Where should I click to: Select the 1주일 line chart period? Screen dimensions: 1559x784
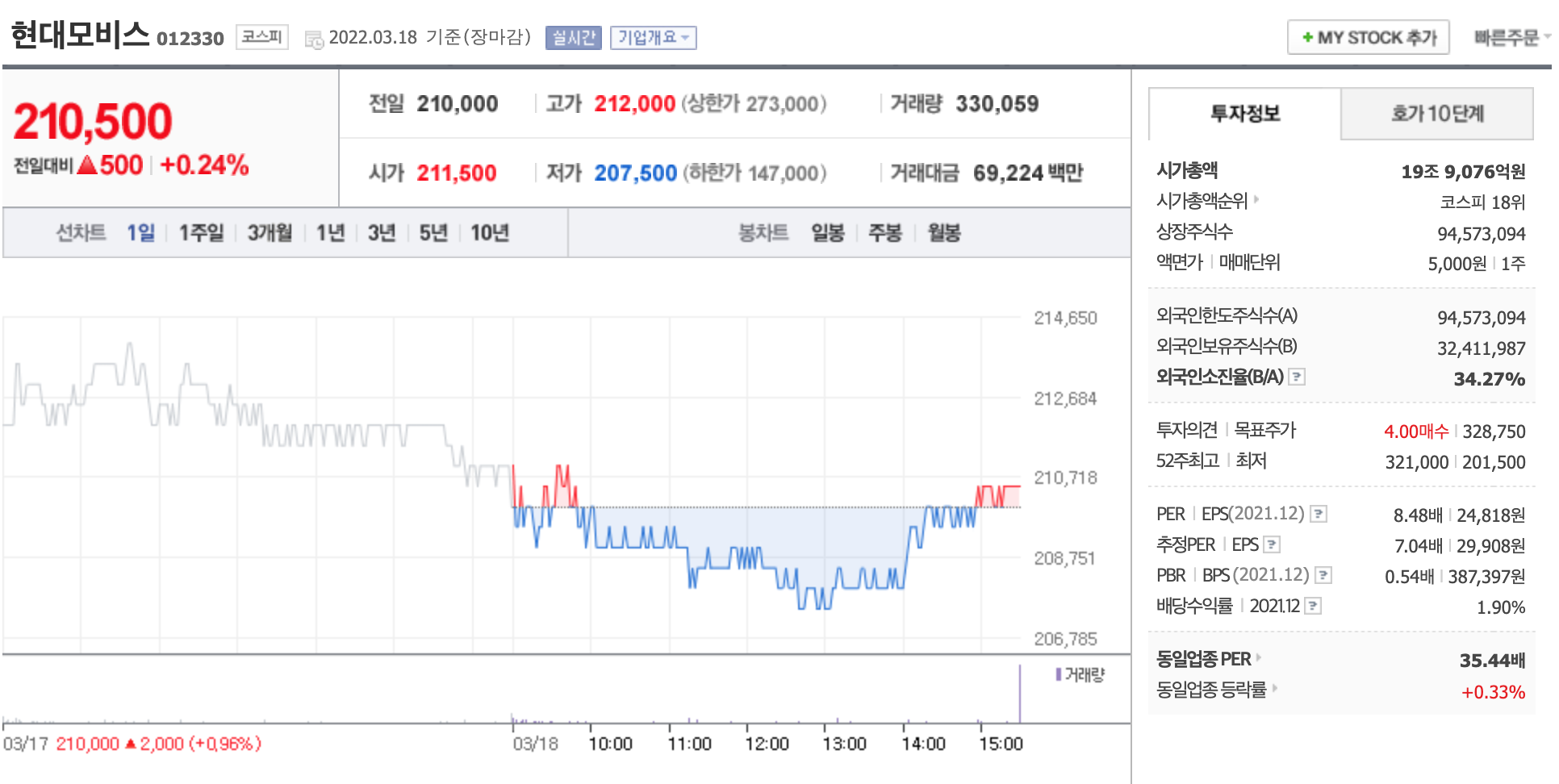click(202, 233)
